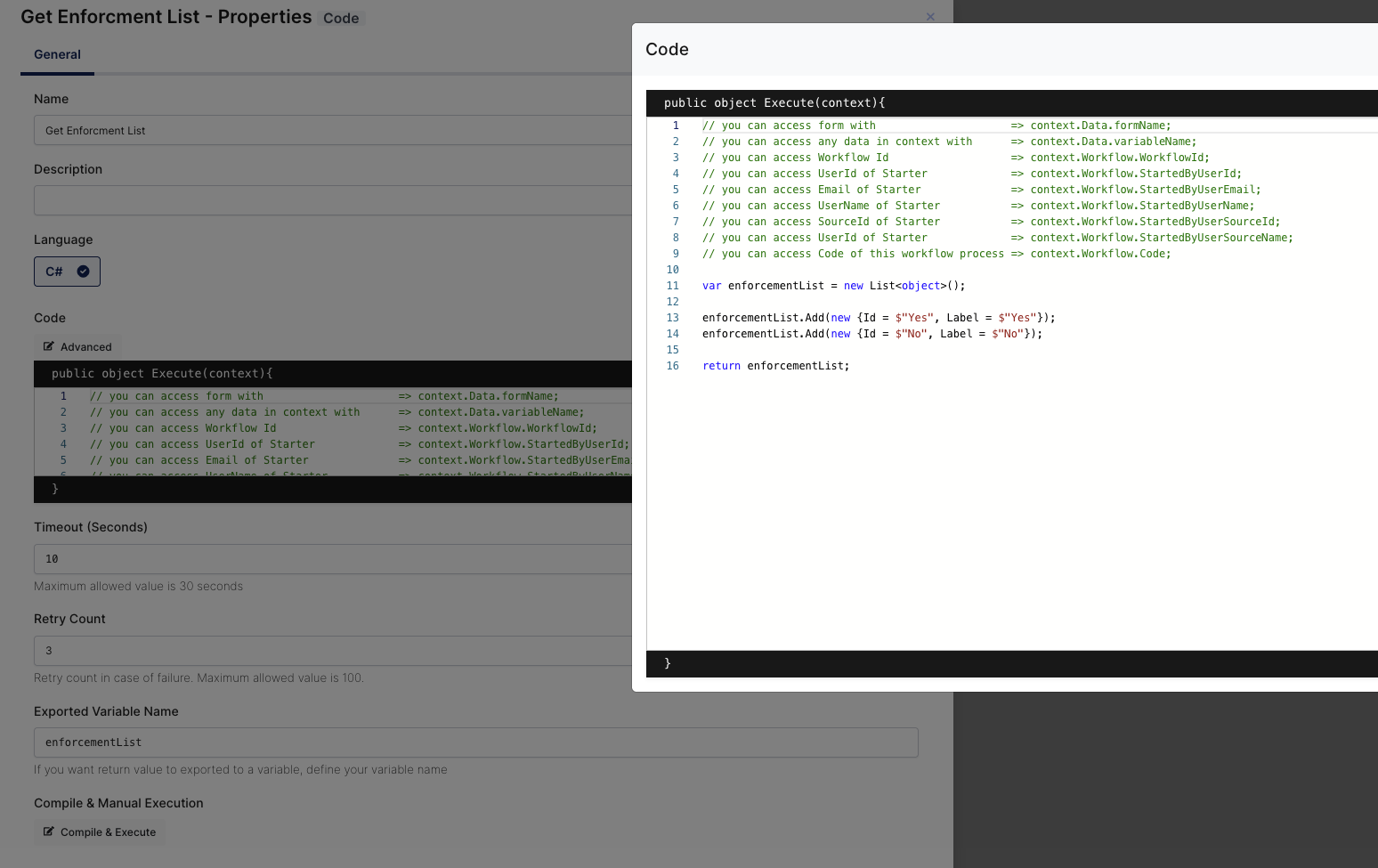Screen dimensions: 1378x868
Task: Click line number 13 in the Code modal
Action: (x=673, y=318)
